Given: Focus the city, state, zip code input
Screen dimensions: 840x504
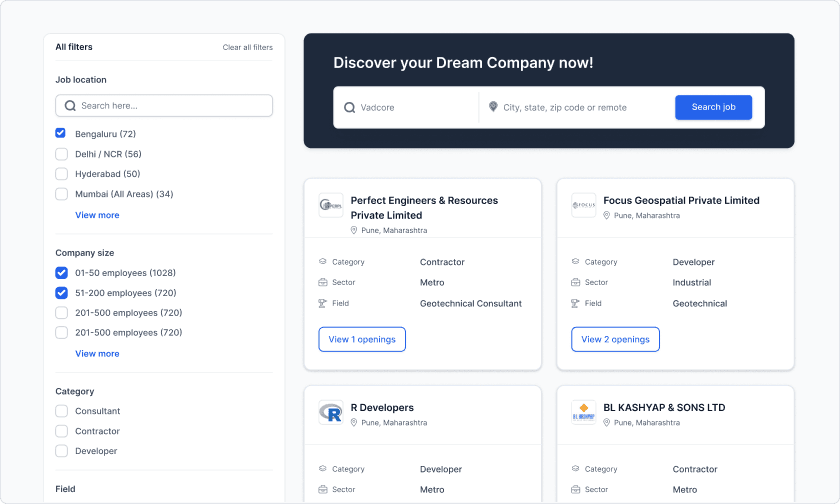Looking at the screenshot, I should coord(580,107).
